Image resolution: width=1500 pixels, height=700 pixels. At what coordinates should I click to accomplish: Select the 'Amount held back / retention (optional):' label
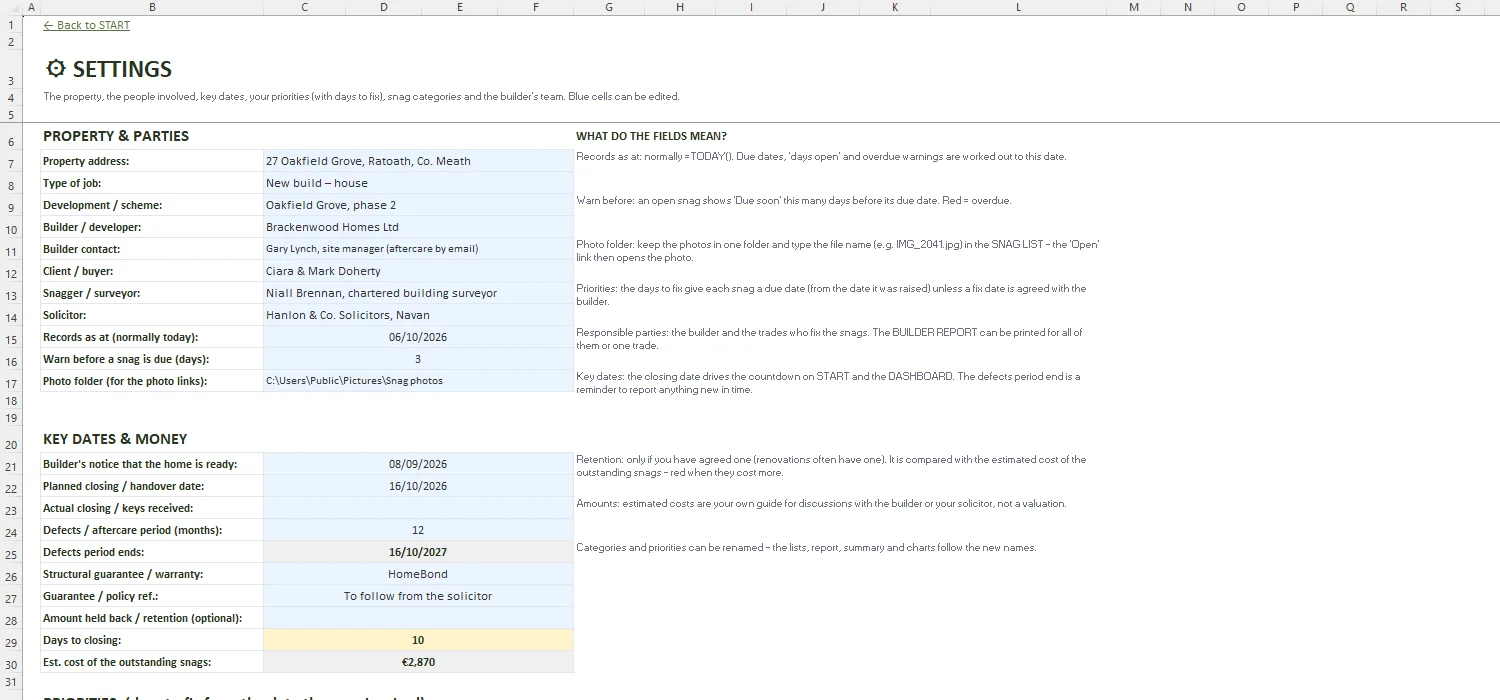point(152,618)
